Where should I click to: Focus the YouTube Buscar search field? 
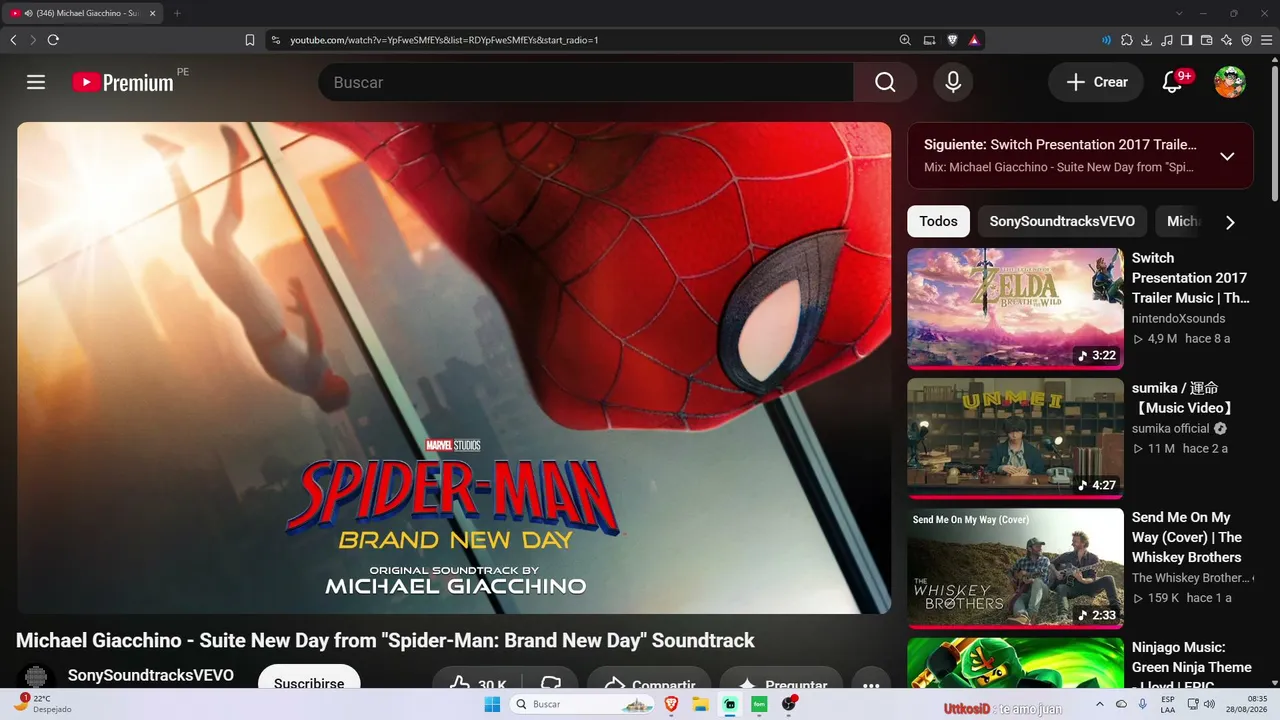pos(586,82)
